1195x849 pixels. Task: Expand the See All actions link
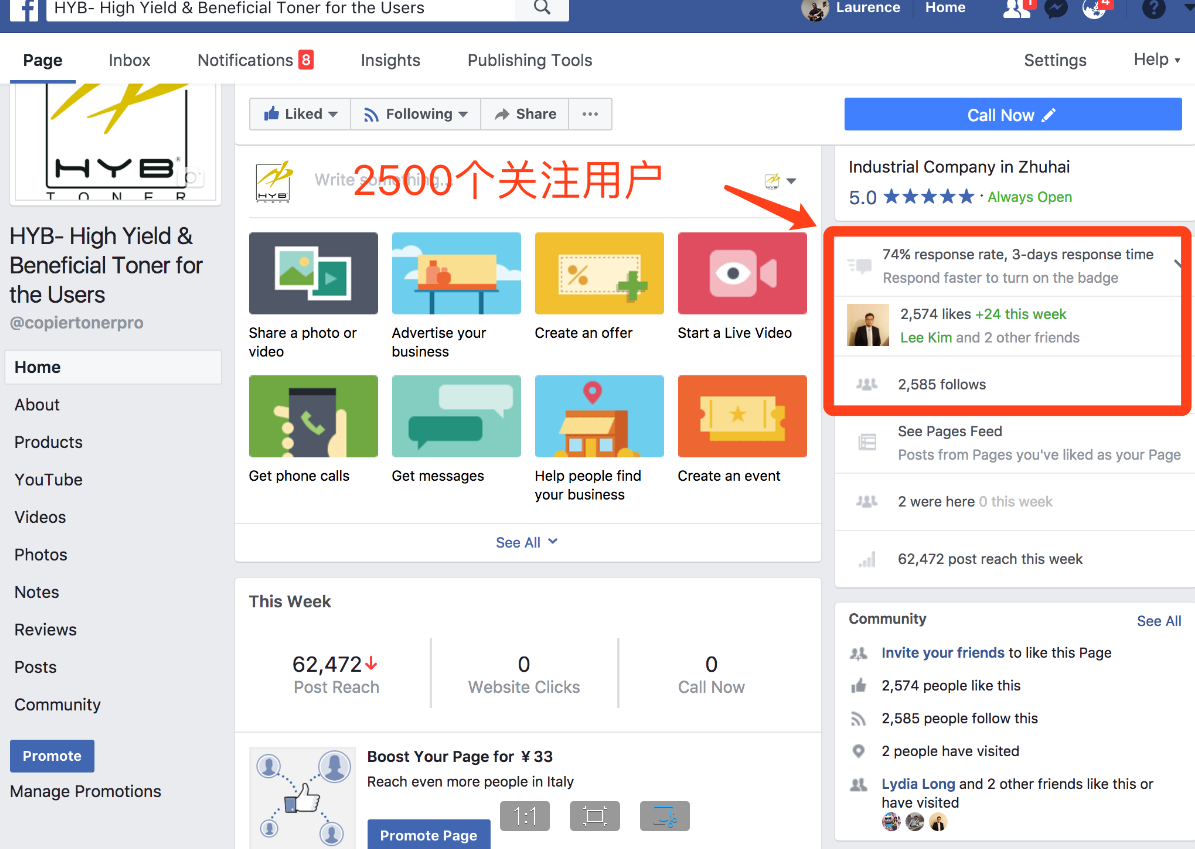tap(527, 542)
